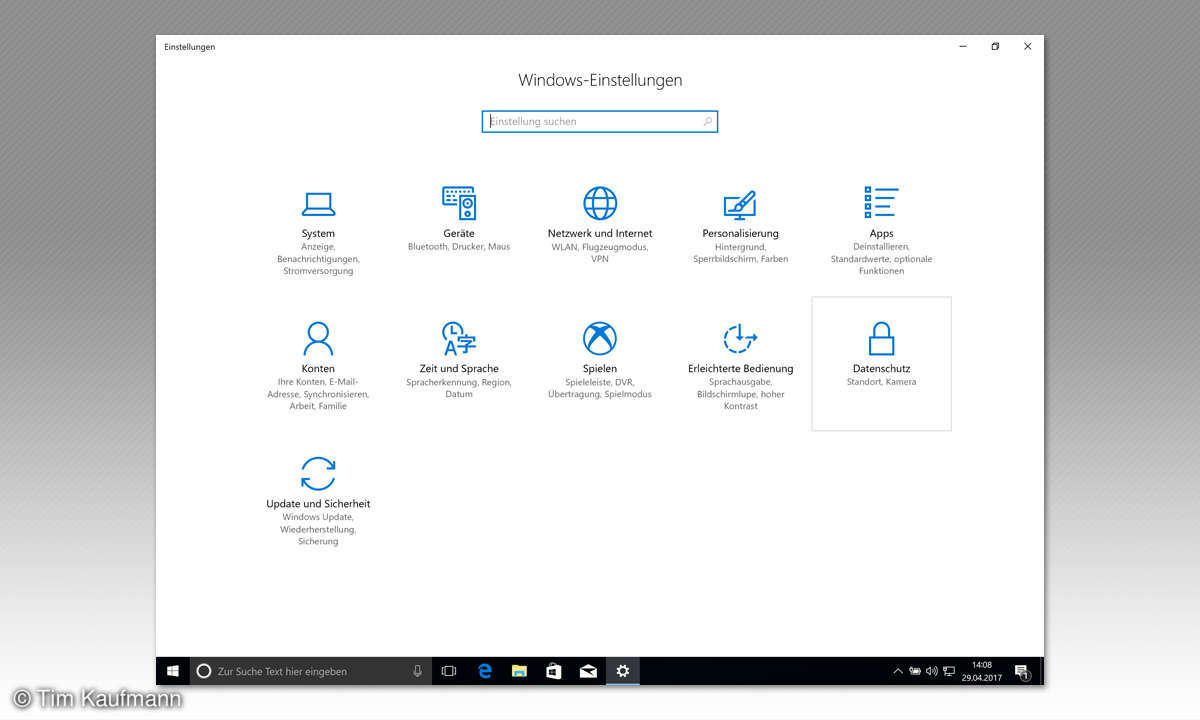Click the Apps label text
This screenshot has width=1200, height=720.
tap(881, 234)
